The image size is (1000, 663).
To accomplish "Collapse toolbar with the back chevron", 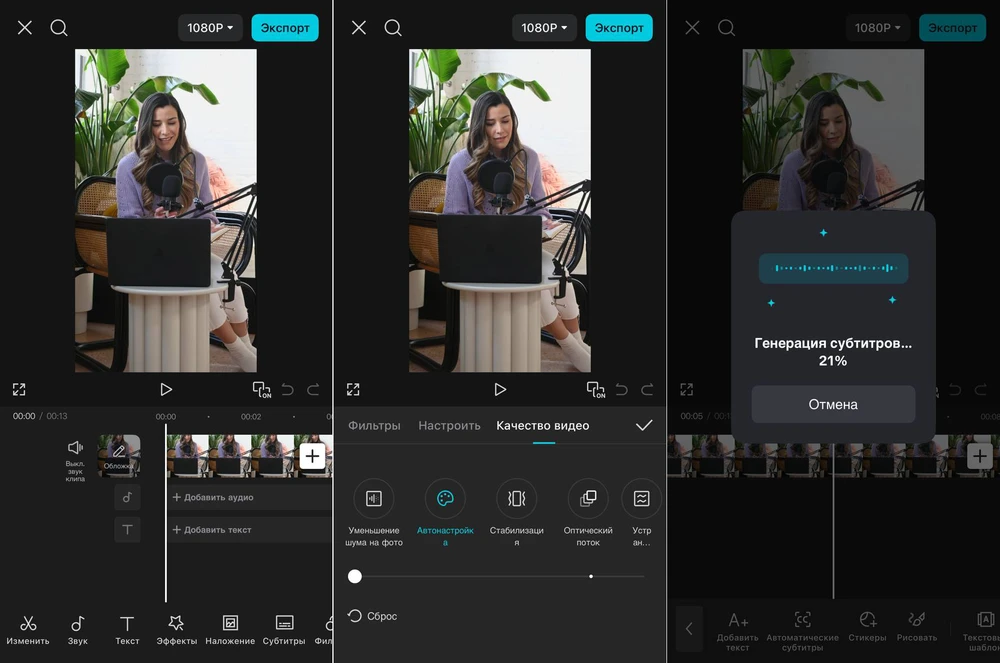I will click(688, 629).
